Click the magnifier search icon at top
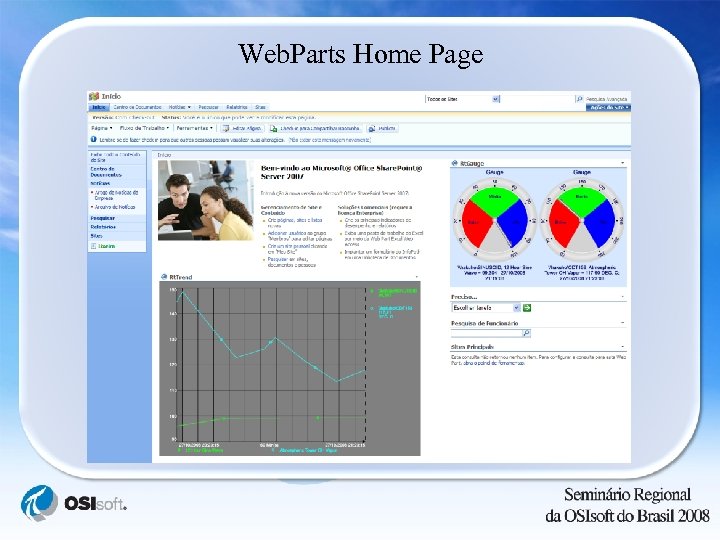Image resolution: width=720 pixels, height=540 pixels. click(x=579, y=99)
